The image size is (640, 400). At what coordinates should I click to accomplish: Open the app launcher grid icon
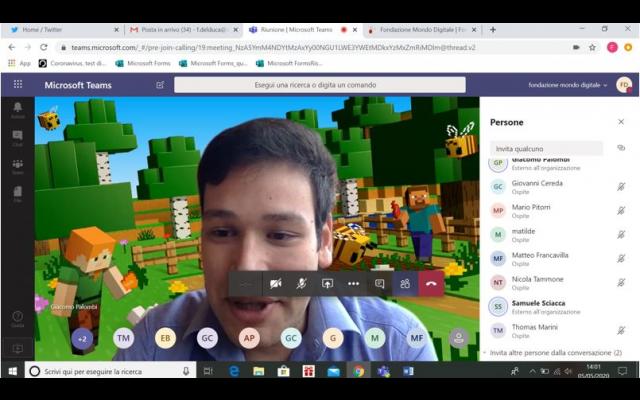pos(18,84)
